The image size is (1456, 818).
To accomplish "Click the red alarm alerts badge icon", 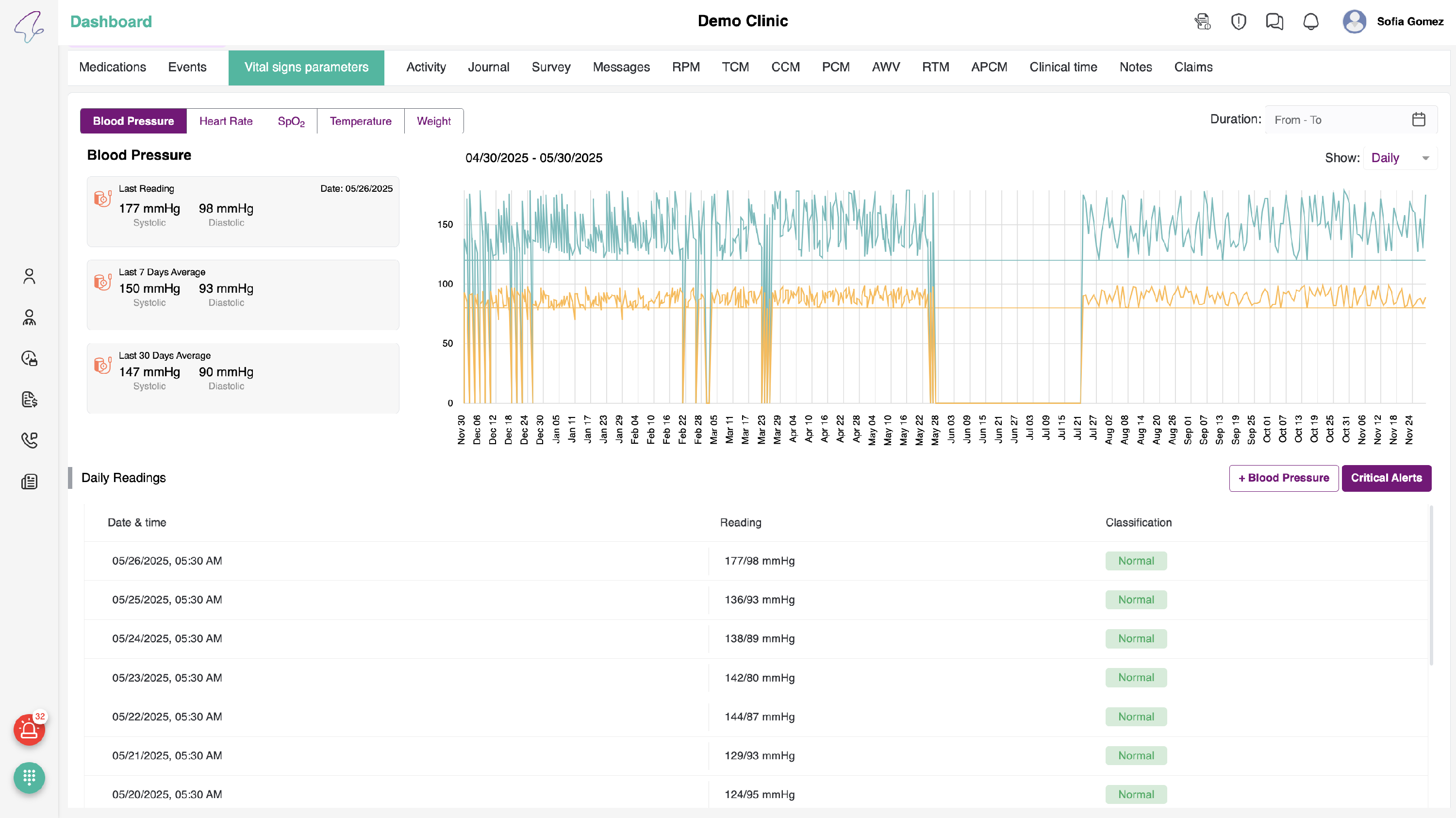I will coord(29,730).
